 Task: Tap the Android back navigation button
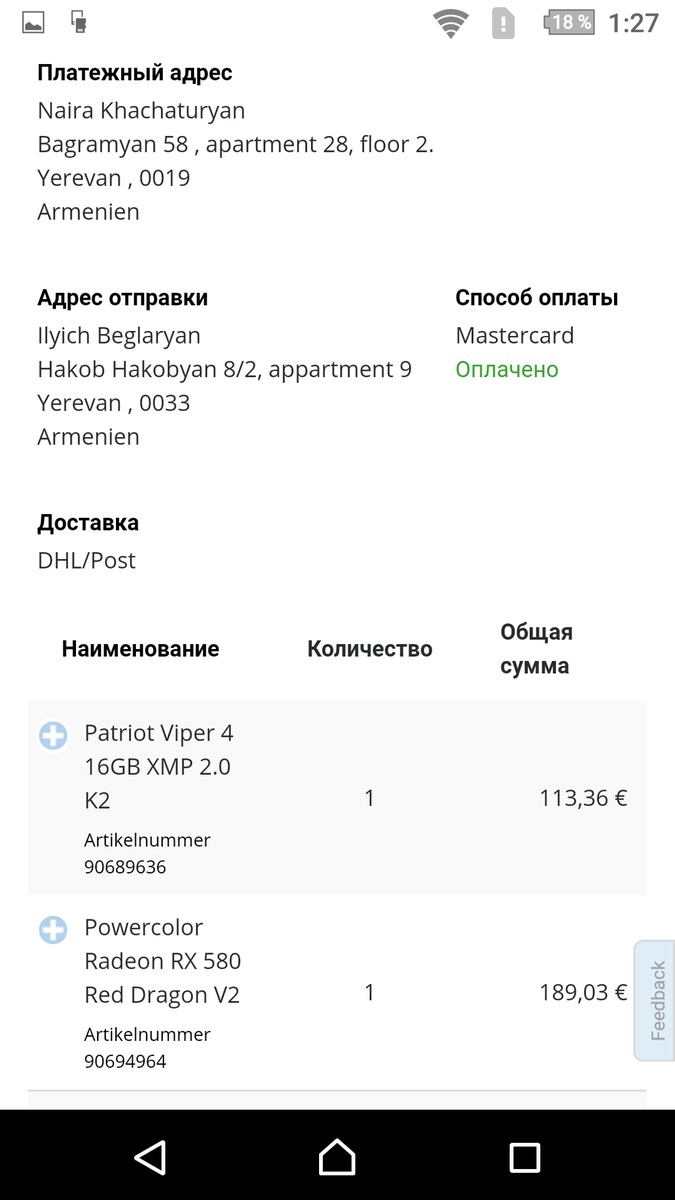150,1157
